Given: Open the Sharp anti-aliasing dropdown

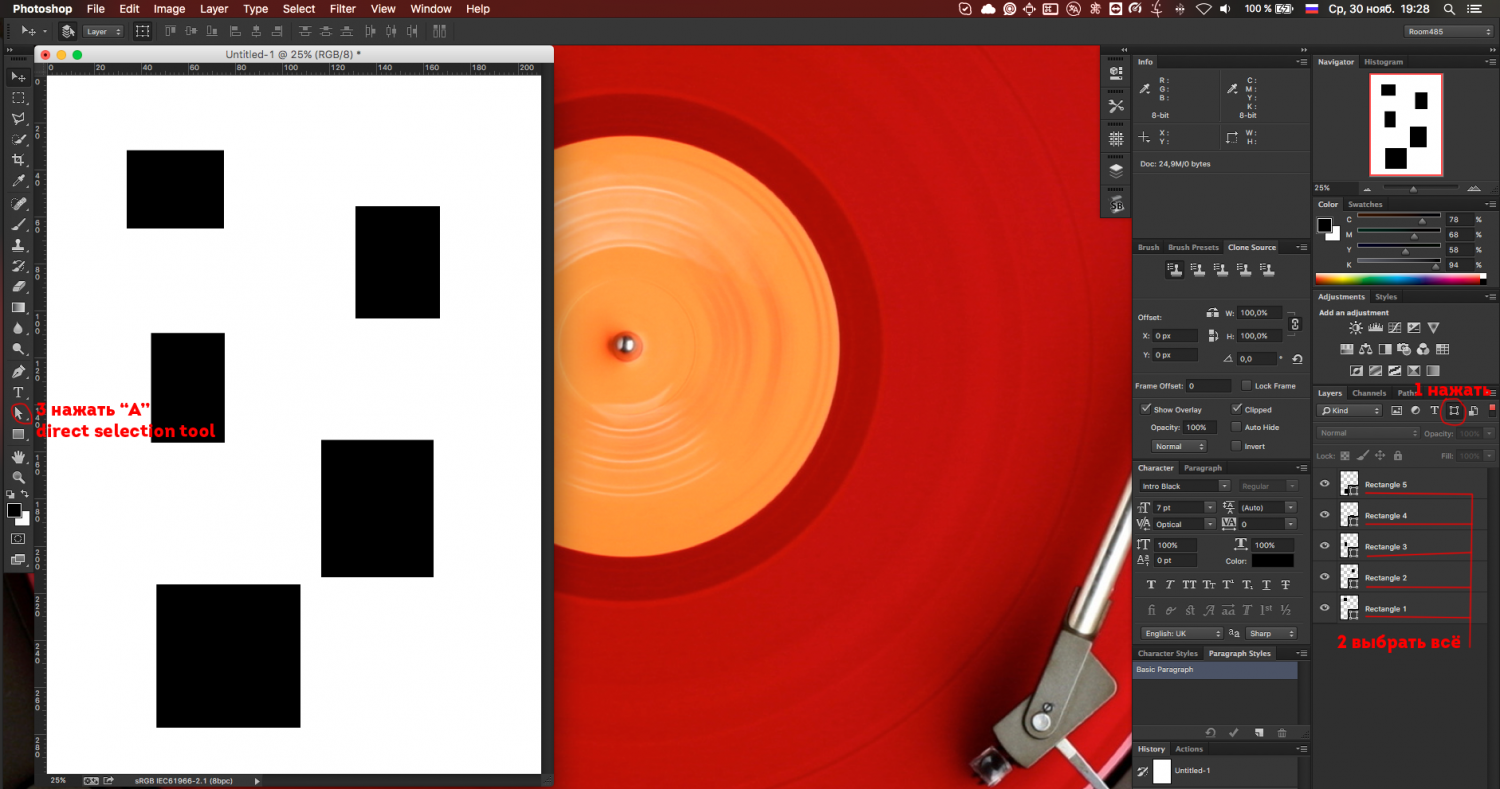Looking at the screenshot, I should pos(1270,633).
